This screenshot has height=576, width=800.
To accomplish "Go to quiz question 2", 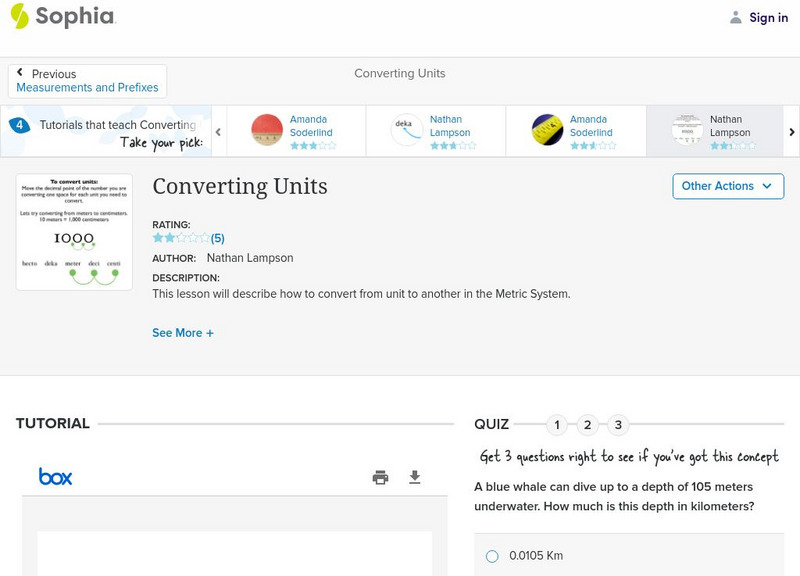I will coord(588,425).
